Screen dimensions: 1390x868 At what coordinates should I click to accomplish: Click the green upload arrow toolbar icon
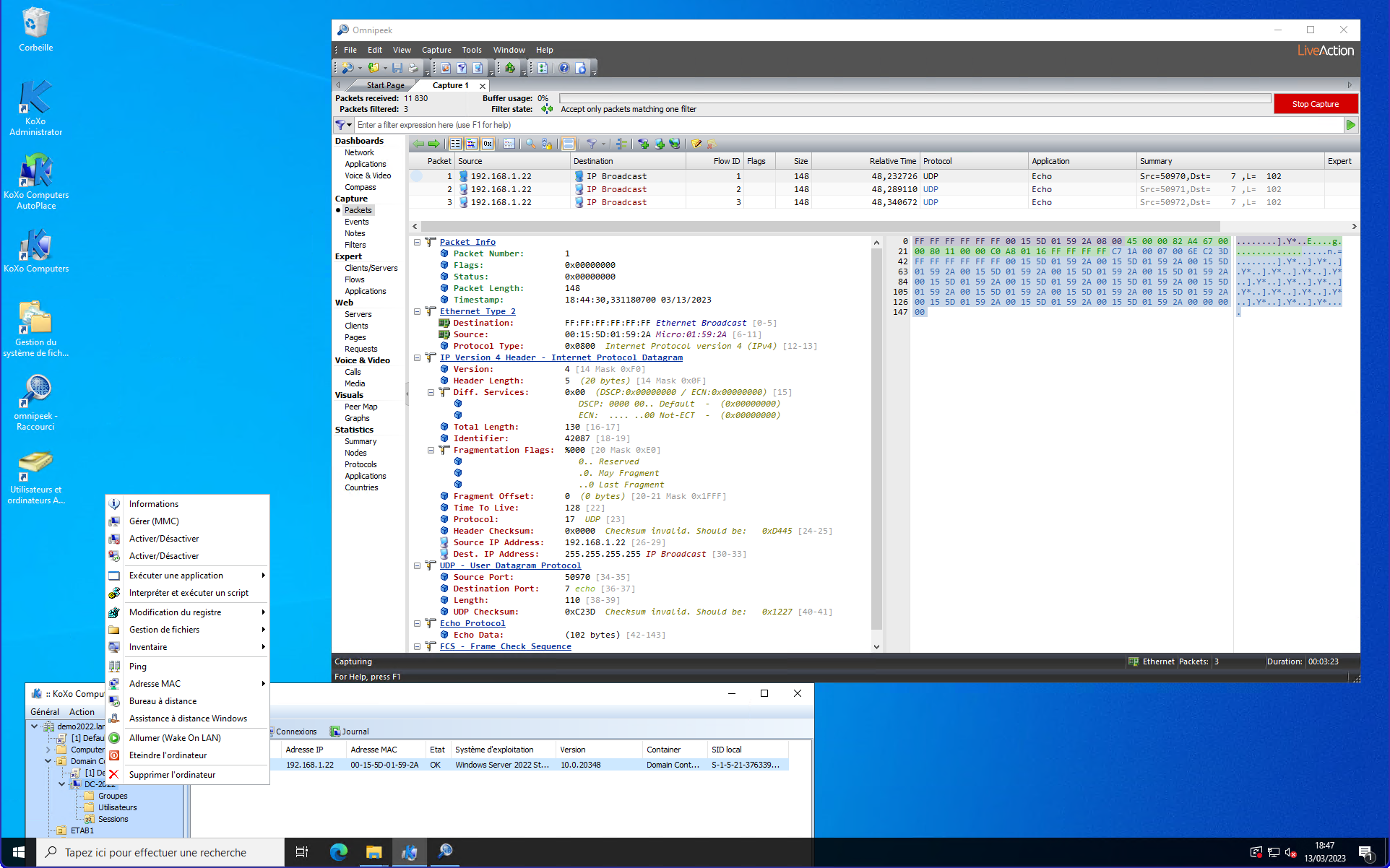coord(510,68)
